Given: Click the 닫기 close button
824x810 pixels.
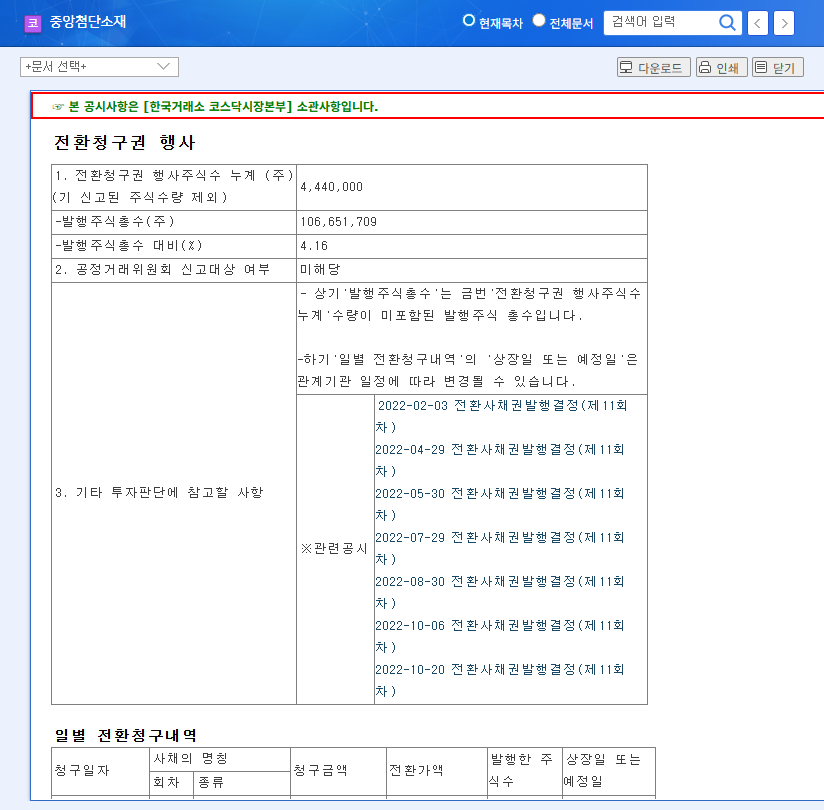Looking at the screenshot, I should tap(778, 67).
